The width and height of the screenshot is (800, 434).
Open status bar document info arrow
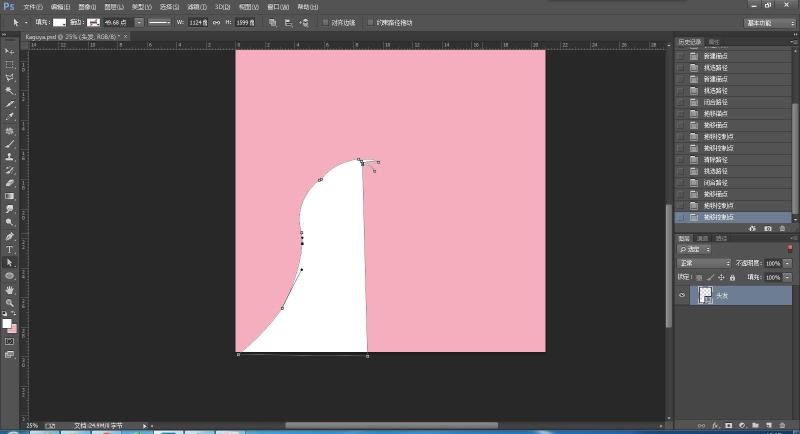(145, 425)
